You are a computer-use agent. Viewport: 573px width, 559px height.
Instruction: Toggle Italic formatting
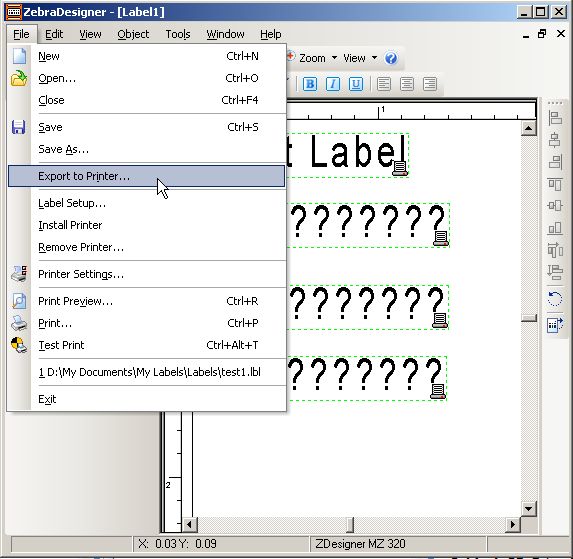[x=333, y=84]
